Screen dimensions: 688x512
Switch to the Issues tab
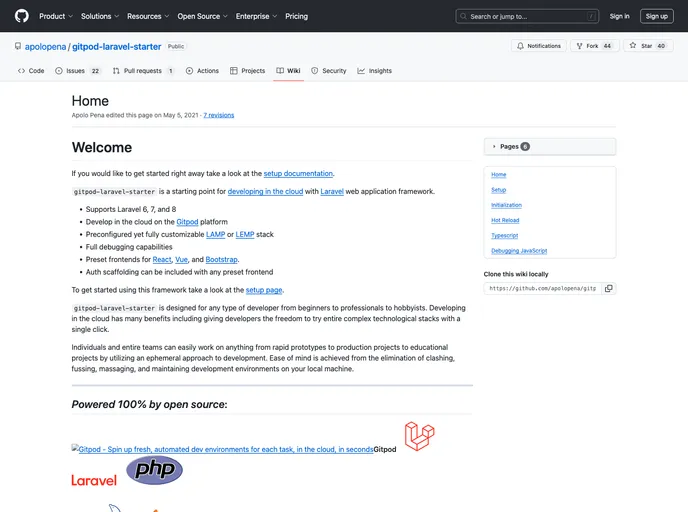pyautogui.click(x=78, y=71)
